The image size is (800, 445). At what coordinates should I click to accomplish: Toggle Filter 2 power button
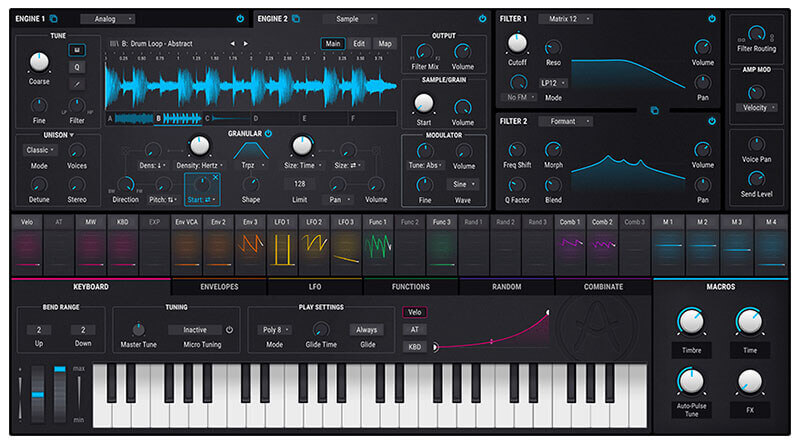712,121
